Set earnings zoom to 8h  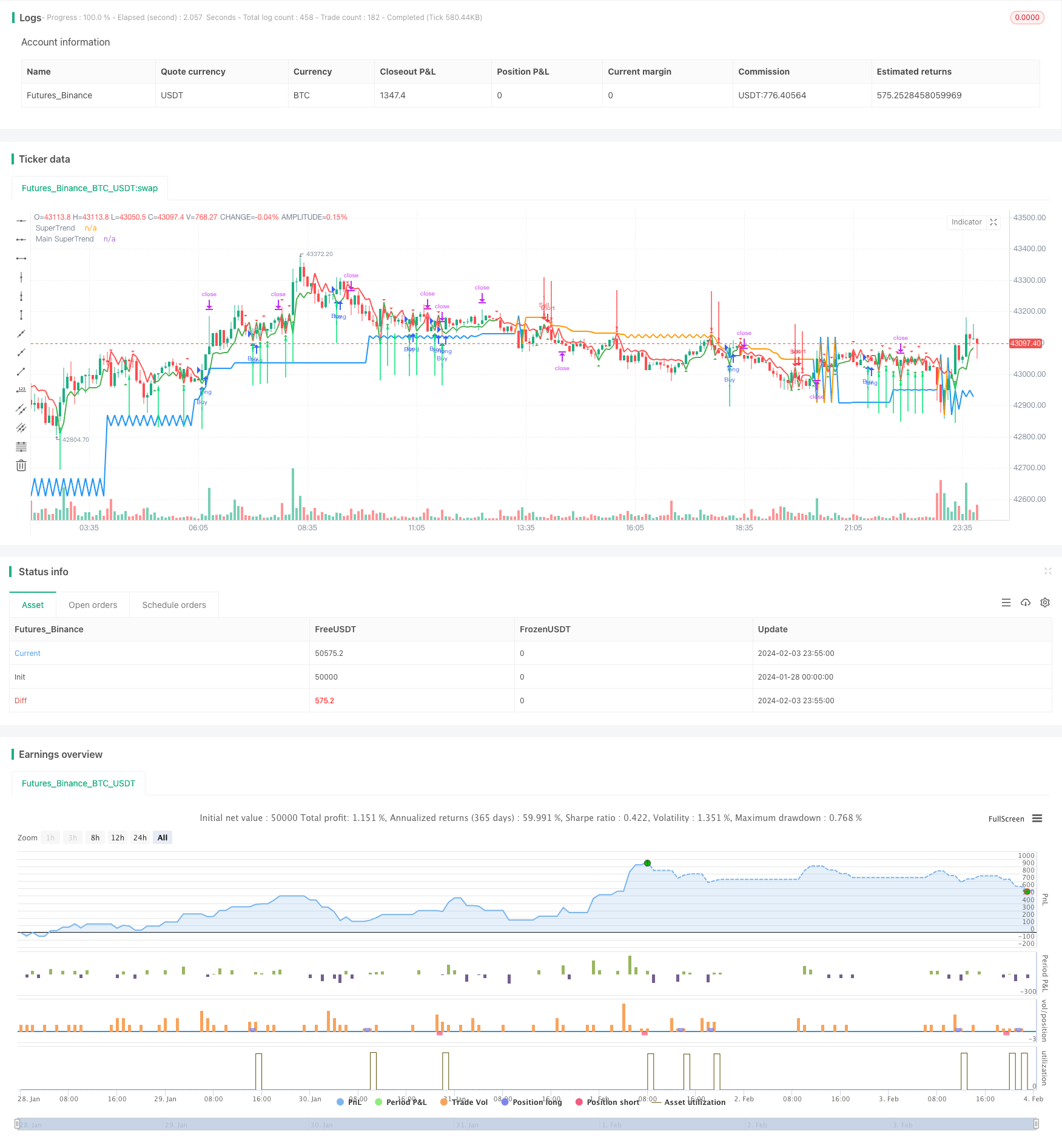[95, 837]
